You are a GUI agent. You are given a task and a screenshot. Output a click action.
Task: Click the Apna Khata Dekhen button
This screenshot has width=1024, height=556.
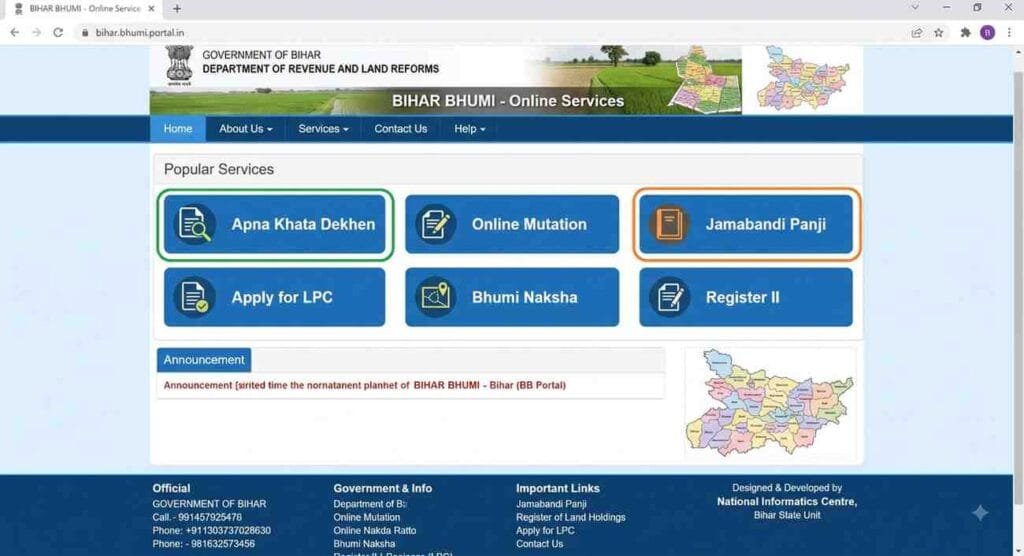[x=274, y=224]
